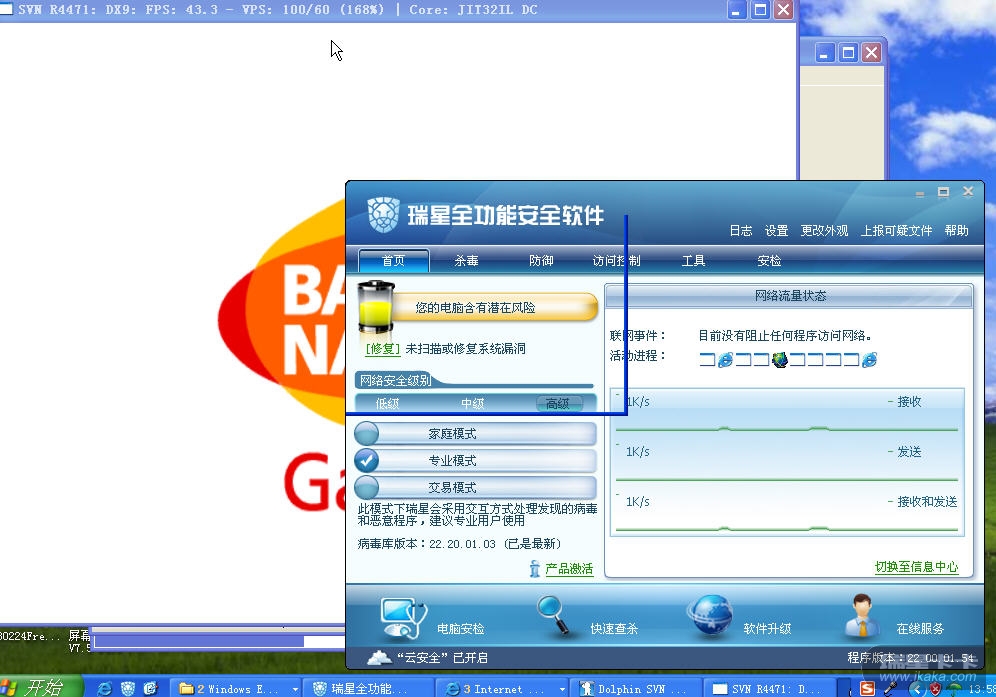Select 家庭模式 home mode
Image resolution: width=996 pixels, height=697 pixels.
click(475, 433)
